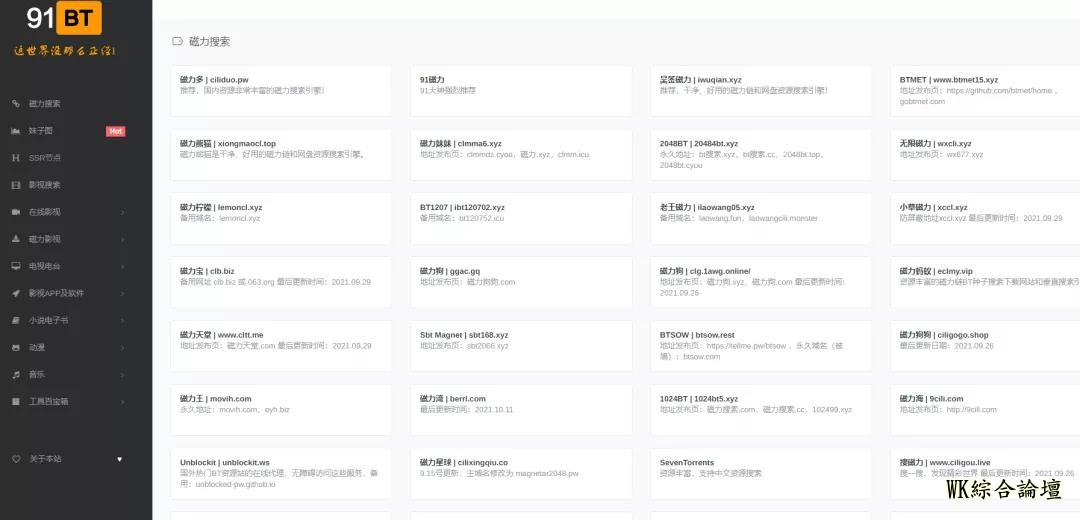Open the 磁力狗狗 | ciligogo.shop card
The height and width of the screenshot is (520, 1080).
(986, 346)
